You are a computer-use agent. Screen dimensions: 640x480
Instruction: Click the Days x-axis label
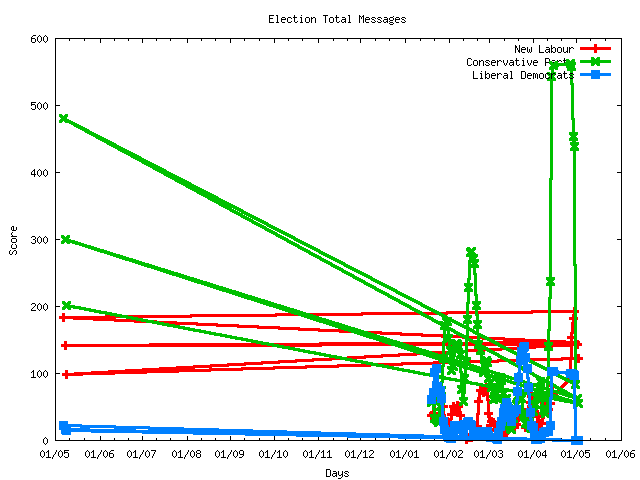[x=337, y=472]
